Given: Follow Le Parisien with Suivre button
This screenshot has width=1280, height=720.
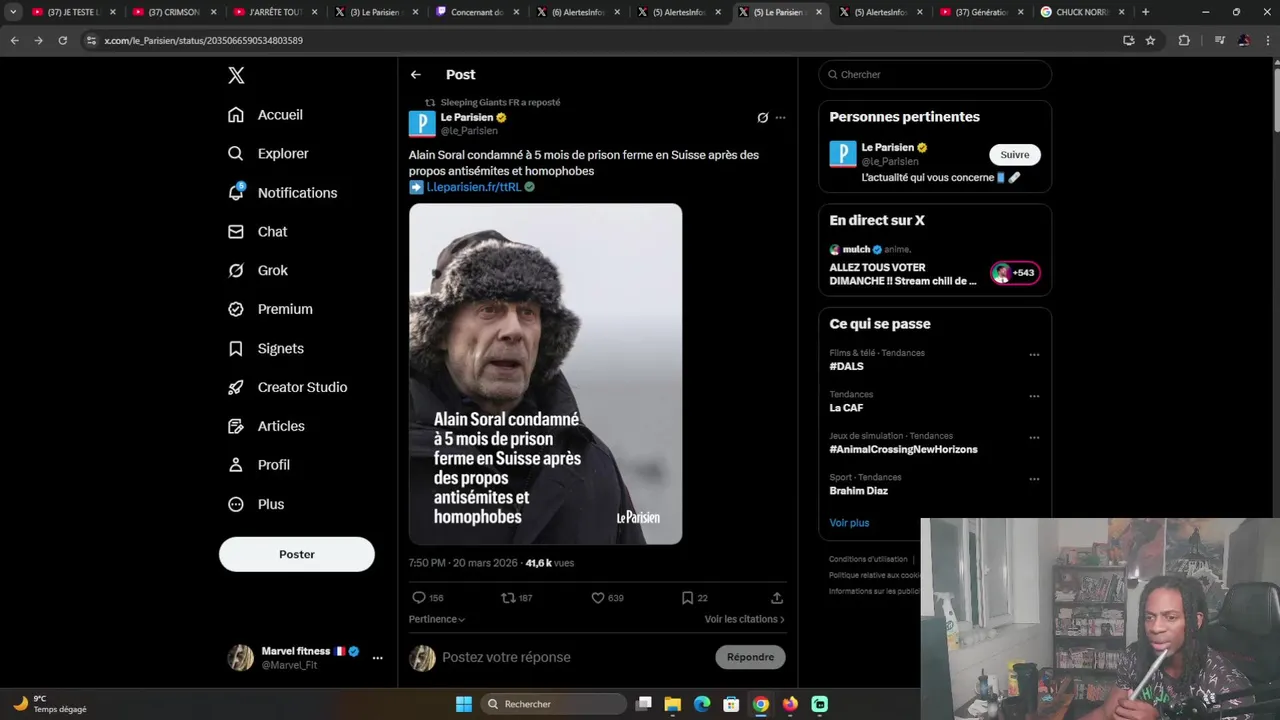Looking at the screenshot, I should (x=1015, y=154).
